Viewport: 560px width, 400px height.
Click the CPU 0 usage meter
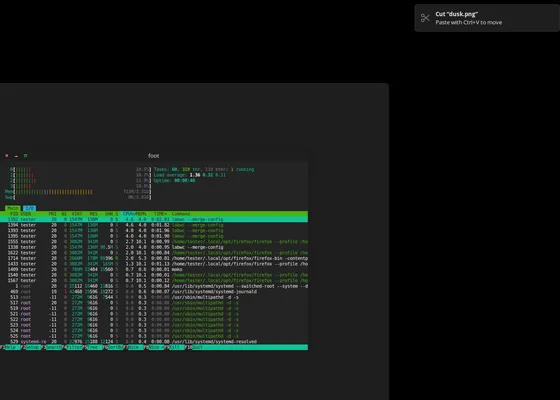81,169
